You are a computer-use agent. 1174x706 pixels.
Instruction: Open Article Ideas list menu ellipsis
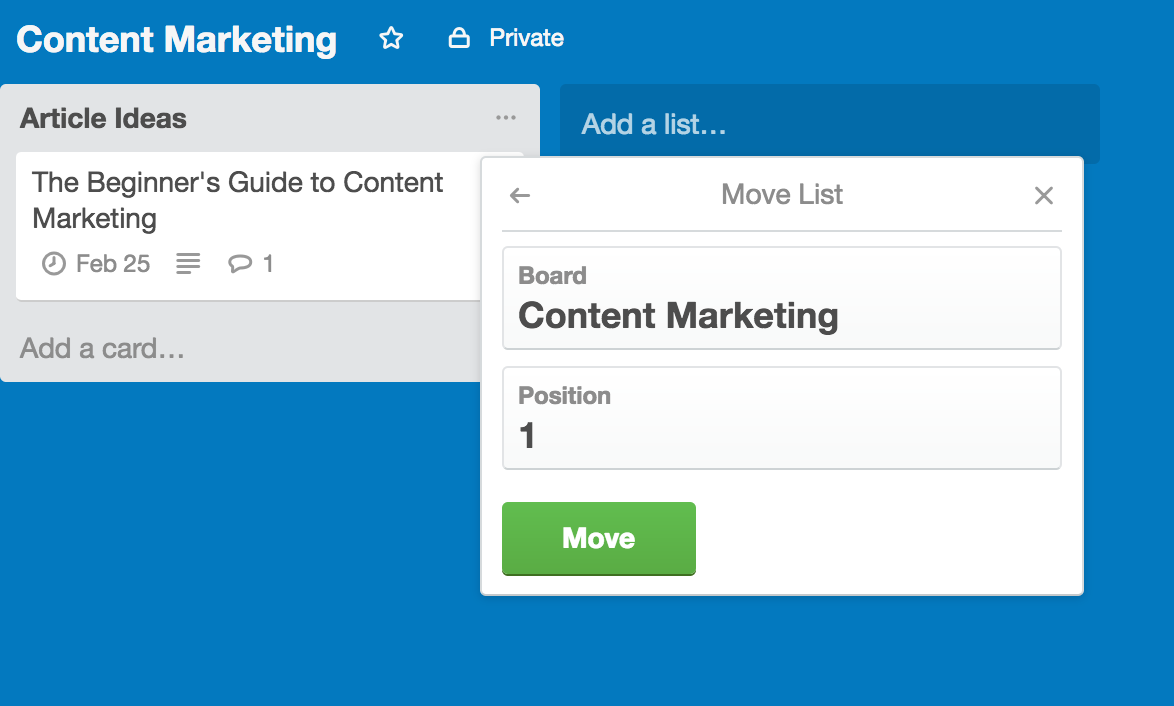pos(505,118)
